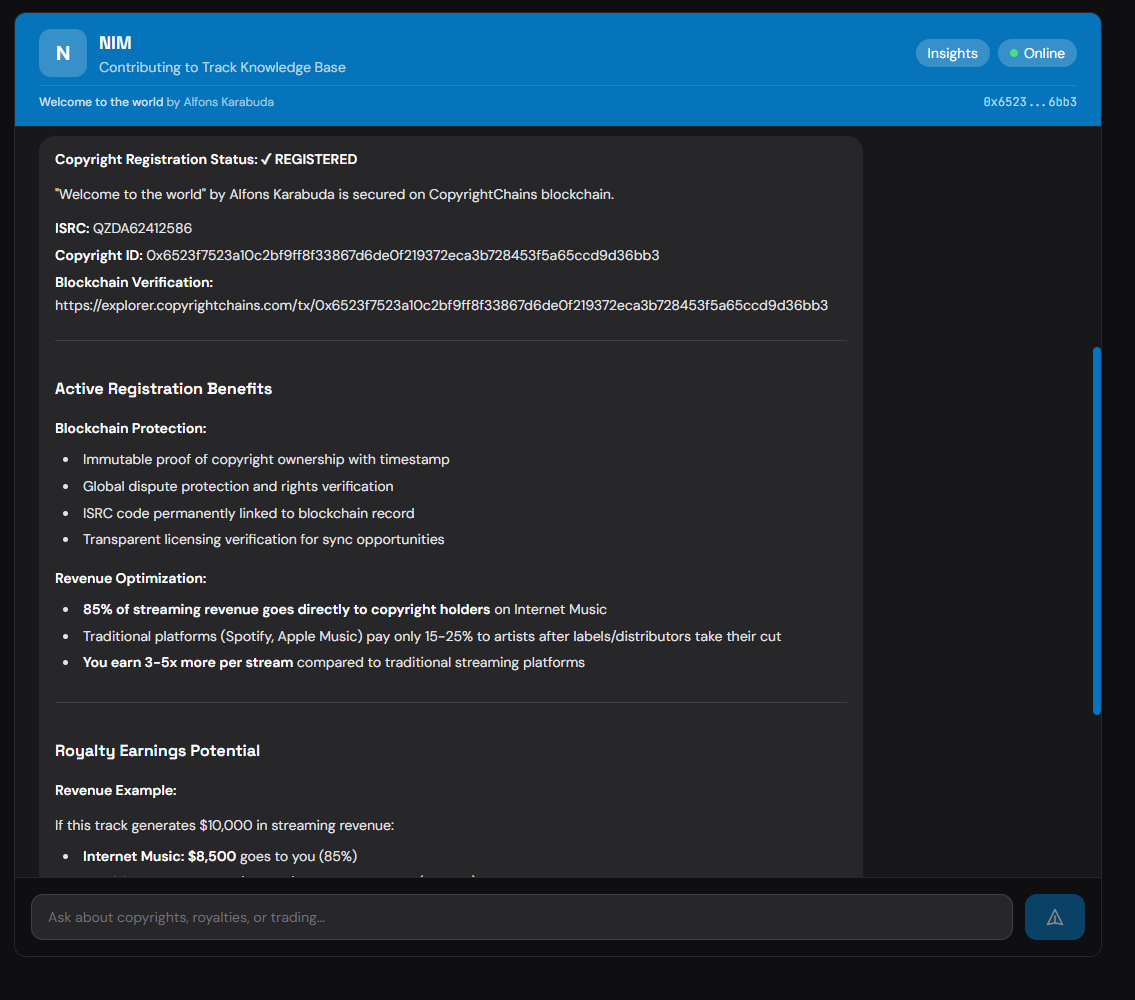The height and width of the screenshot is (1000, 1135).
Task: Click the REGISTERED checkmark status
Action: (x=308, y=159)
